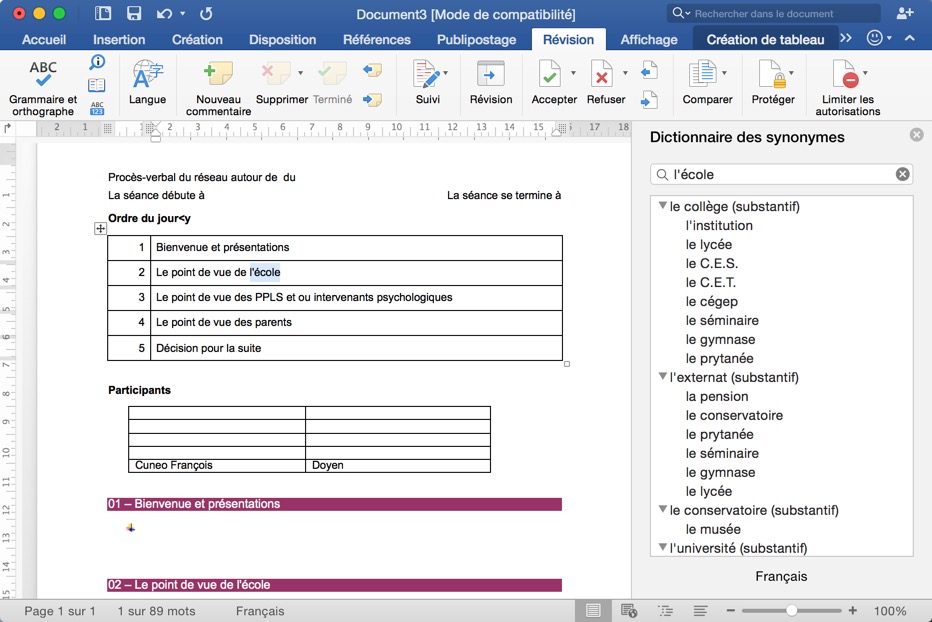This screenshot has height=622, width=932.
Task: Jump to the previous tracked change
Action: [x=649, y=70]
